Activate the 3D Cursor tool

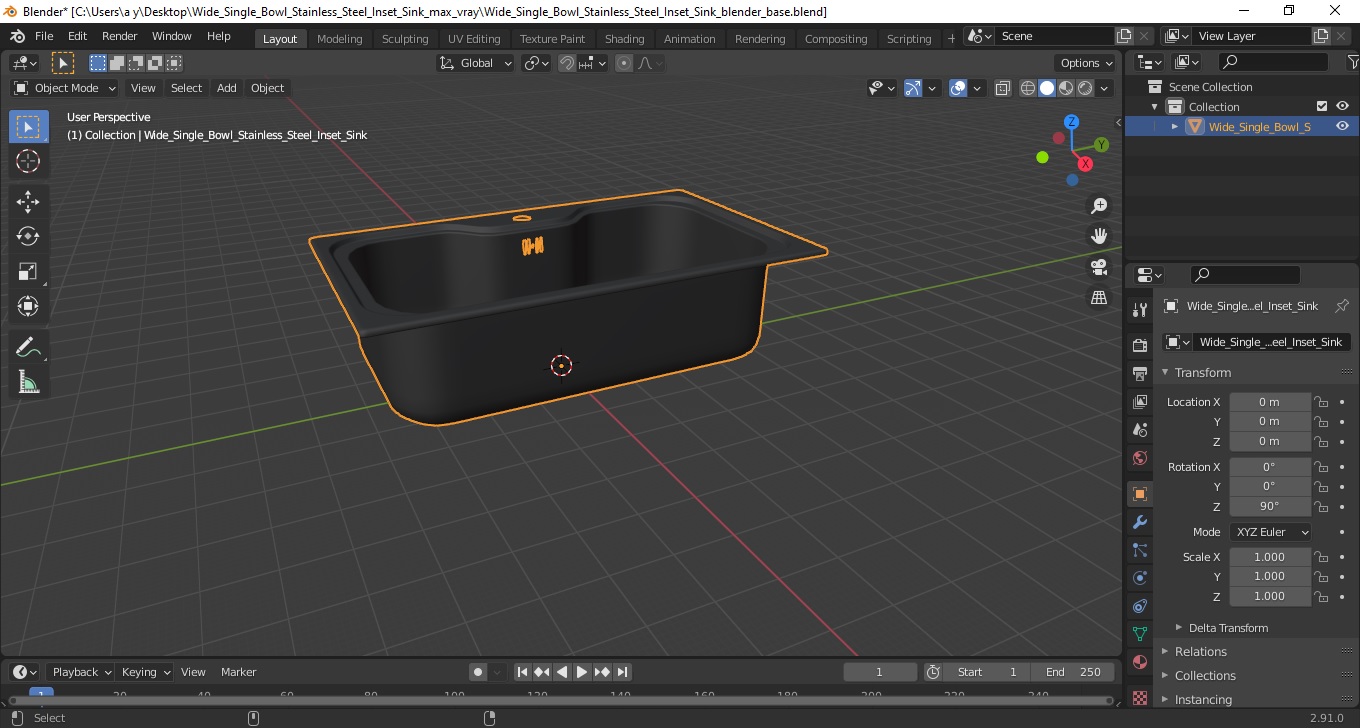point(28,161)
